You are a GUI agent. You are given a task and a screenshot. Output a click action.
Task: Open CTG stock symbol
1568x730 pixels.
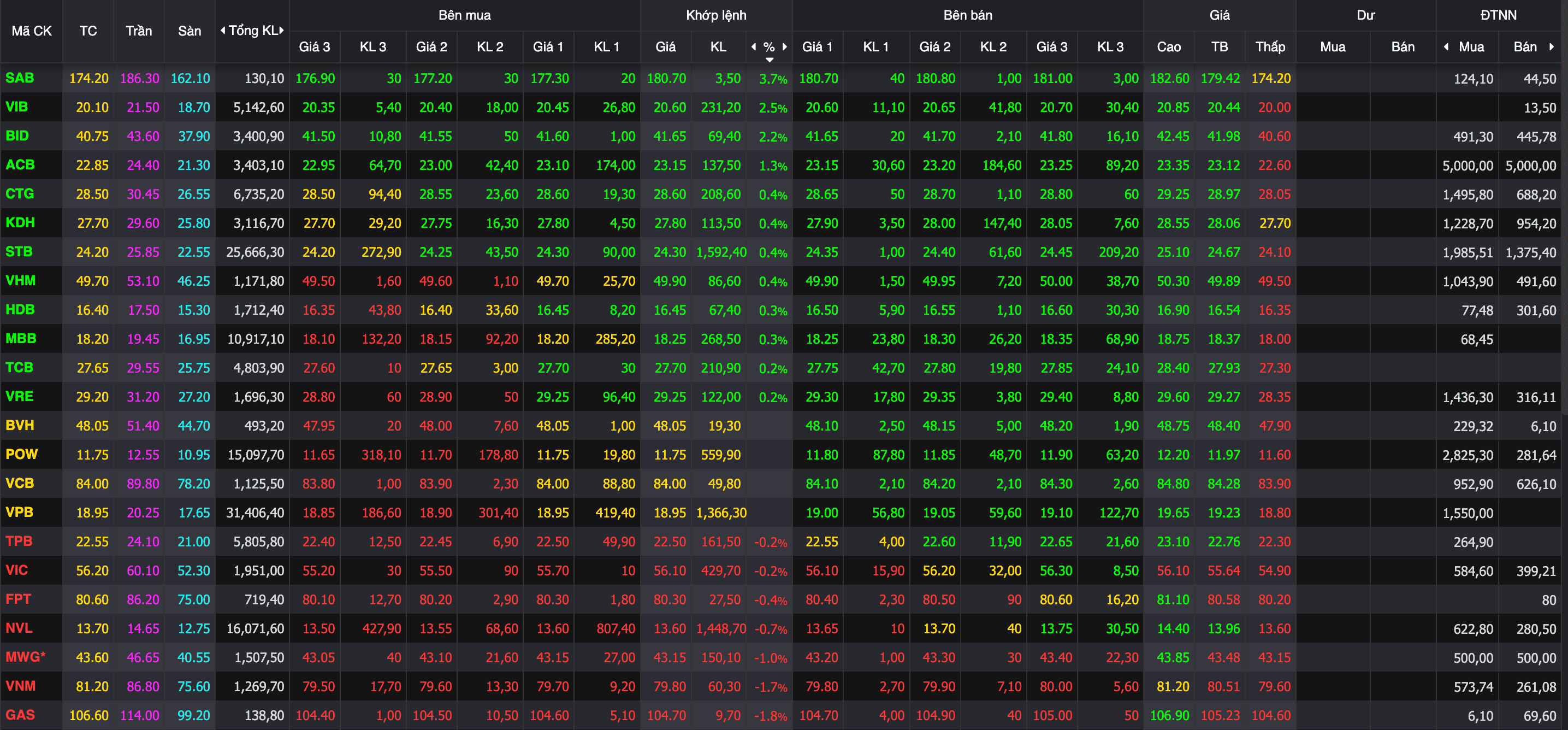pyautogui.click(x=20, y=193)
